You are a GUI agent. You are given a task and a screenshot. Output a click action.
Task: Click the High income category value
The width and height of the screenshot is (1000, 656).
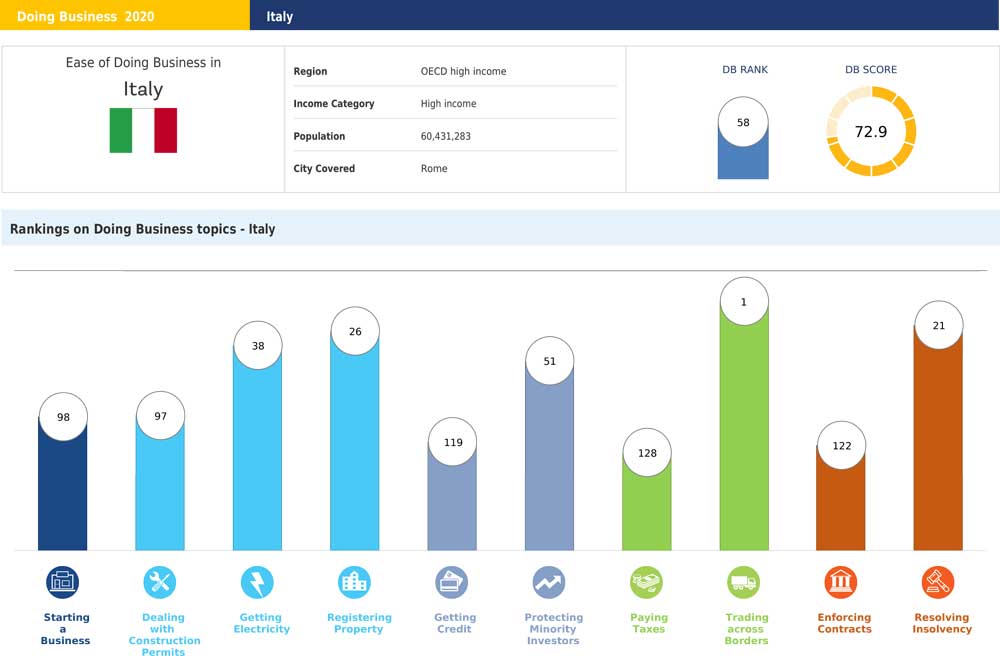pos(448,103)
